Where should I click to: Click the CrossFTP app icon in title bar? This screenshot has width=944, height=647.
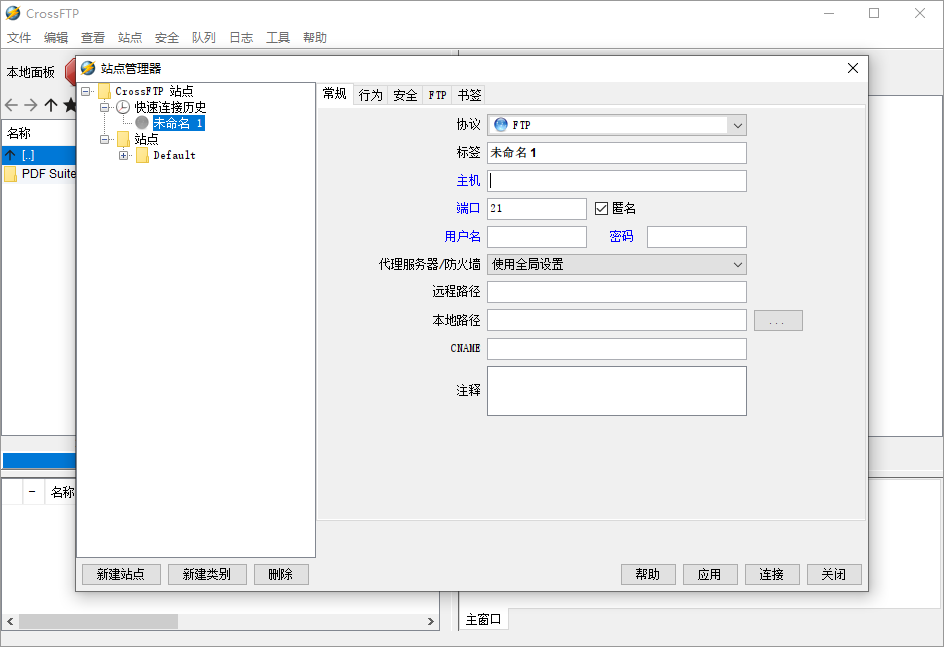13,13
